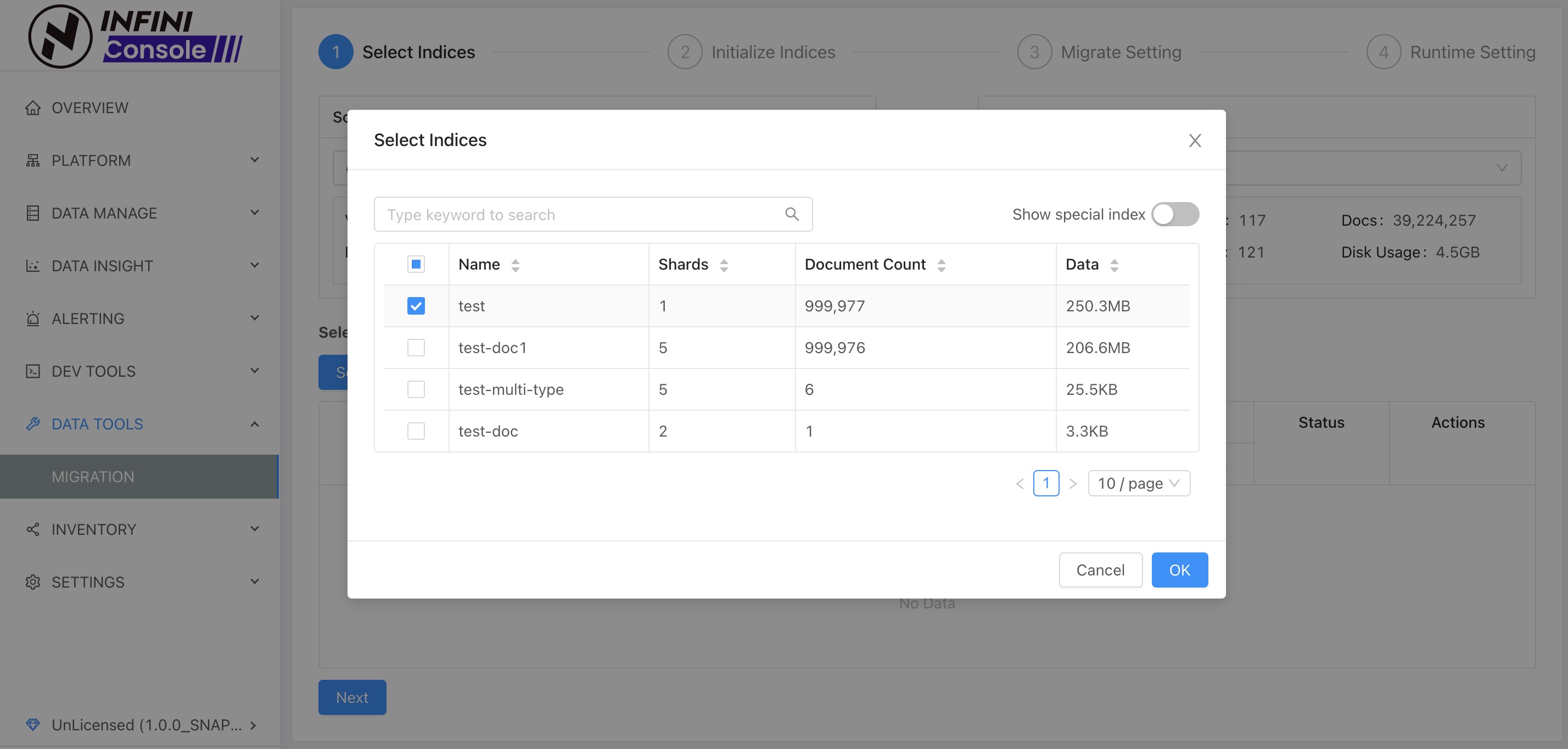Toggle the select-all header checkbox
Image resolution: width=1568 pixels, height=749 pixels.
(x=416, y=264)
